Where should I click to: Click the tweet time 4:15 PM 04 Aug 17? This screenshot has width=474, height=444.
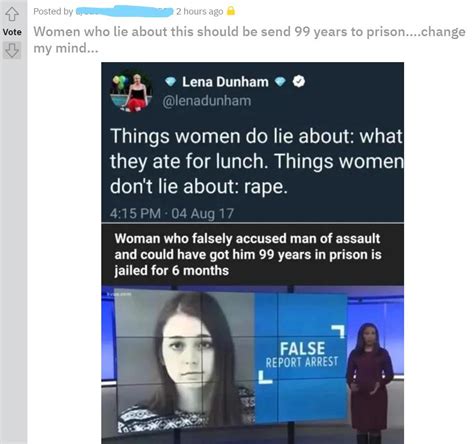point(172,213)
